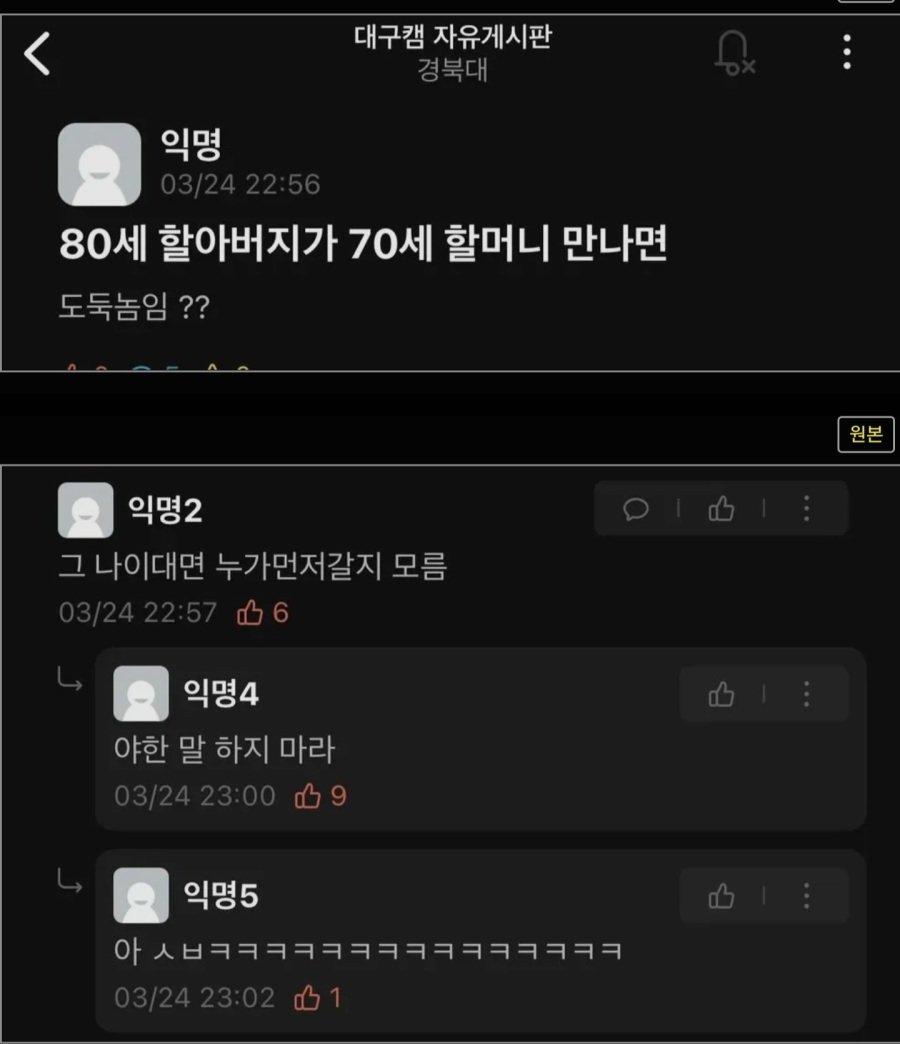Reply to 익명2 via speech bubble icon
The image size is (900, 1044).
tap(636, 509)
